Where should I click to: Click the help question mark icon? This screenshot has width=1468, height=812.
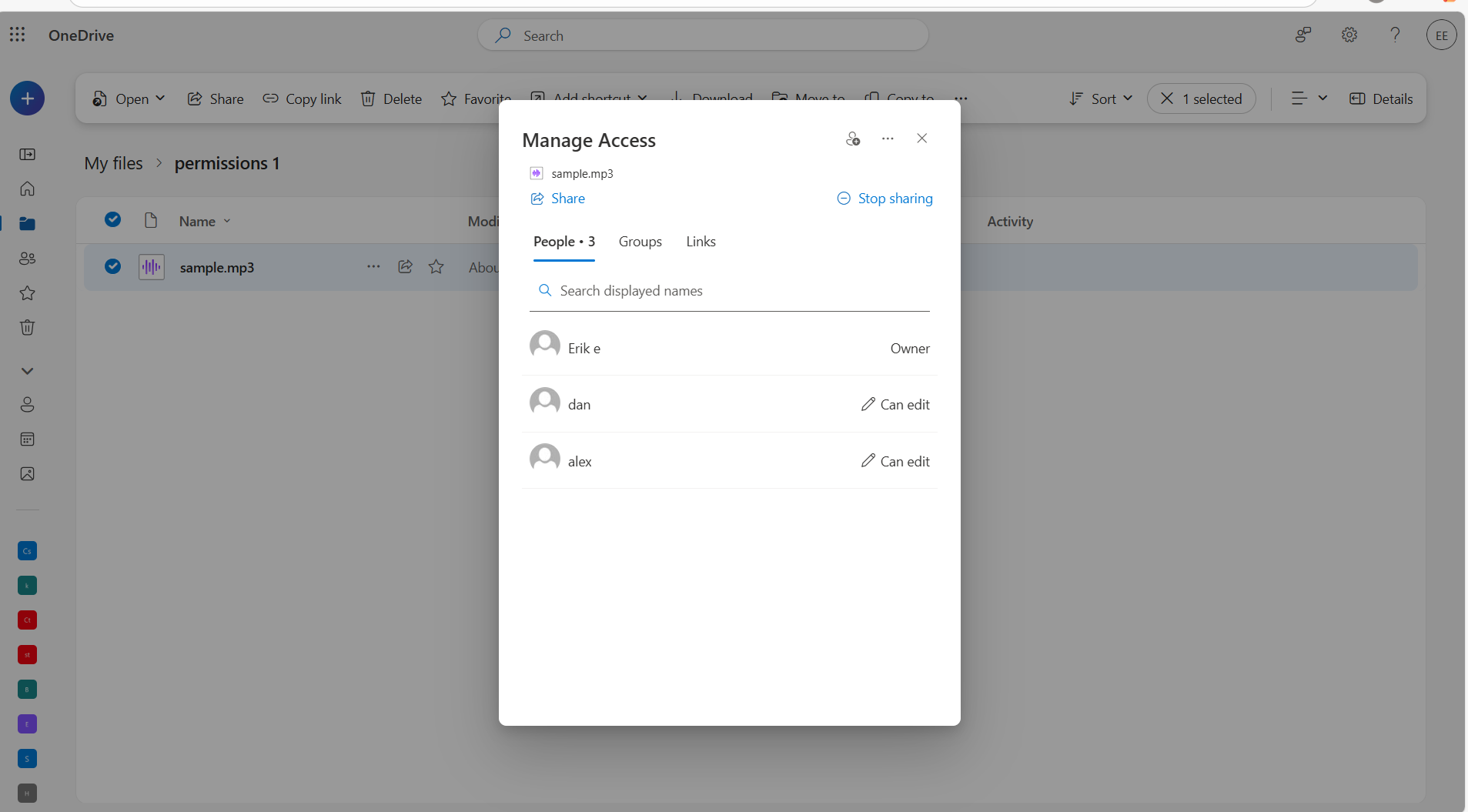click(x=1394, y=35)
